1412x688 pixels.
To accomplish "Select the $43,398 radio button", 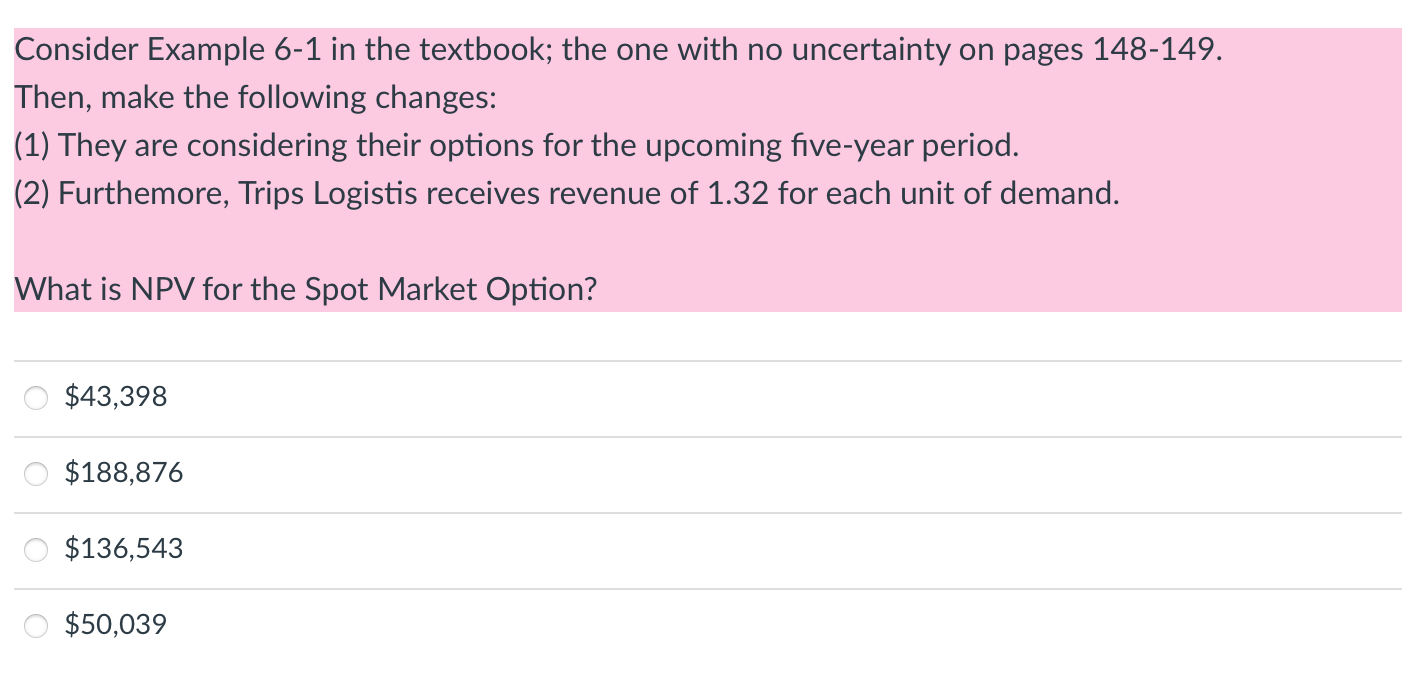I will tap(36, 397).
